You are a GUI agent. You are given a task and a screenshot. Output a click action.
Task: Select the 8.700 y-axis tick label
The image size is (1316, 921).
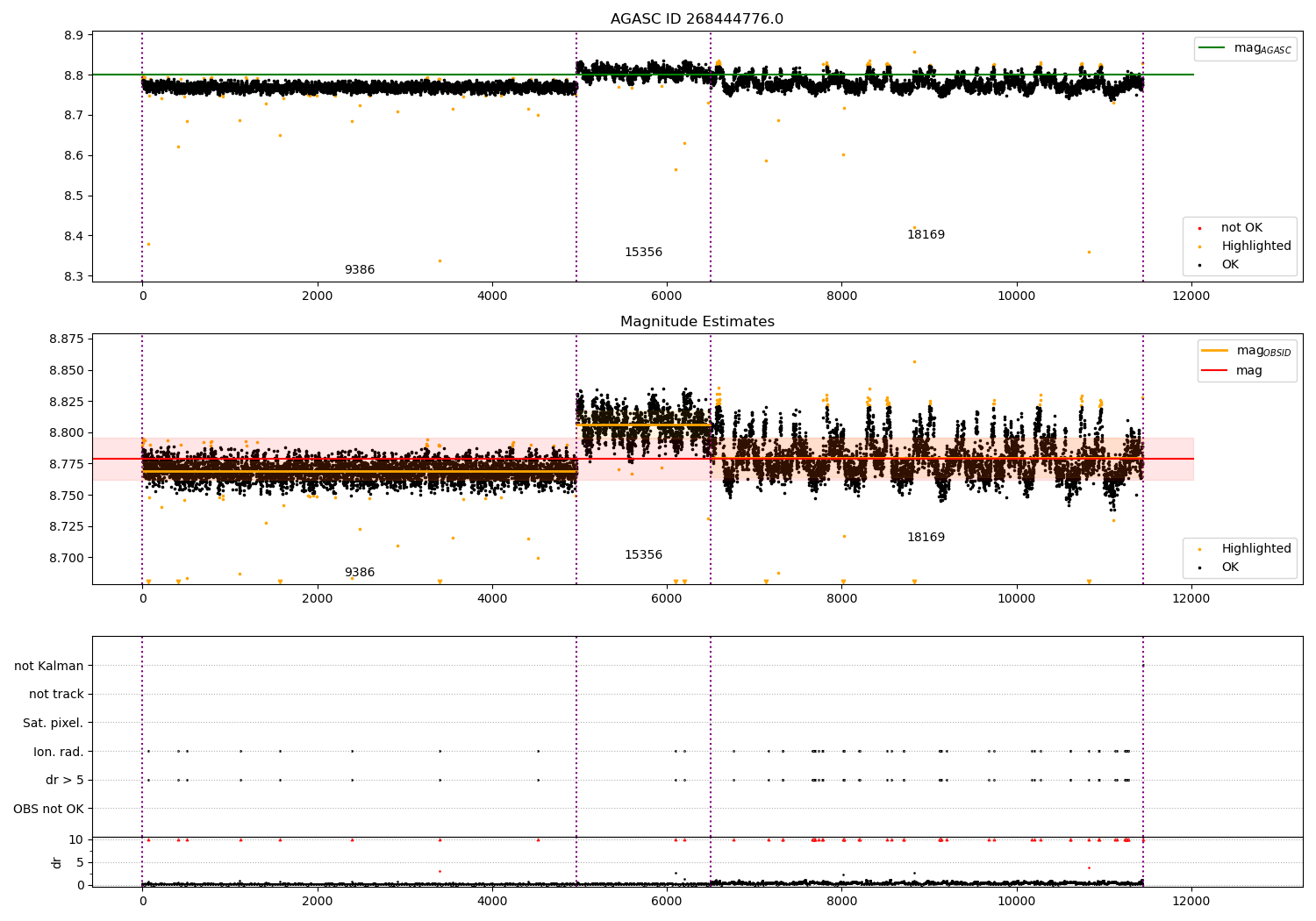(x=67, y=558)
